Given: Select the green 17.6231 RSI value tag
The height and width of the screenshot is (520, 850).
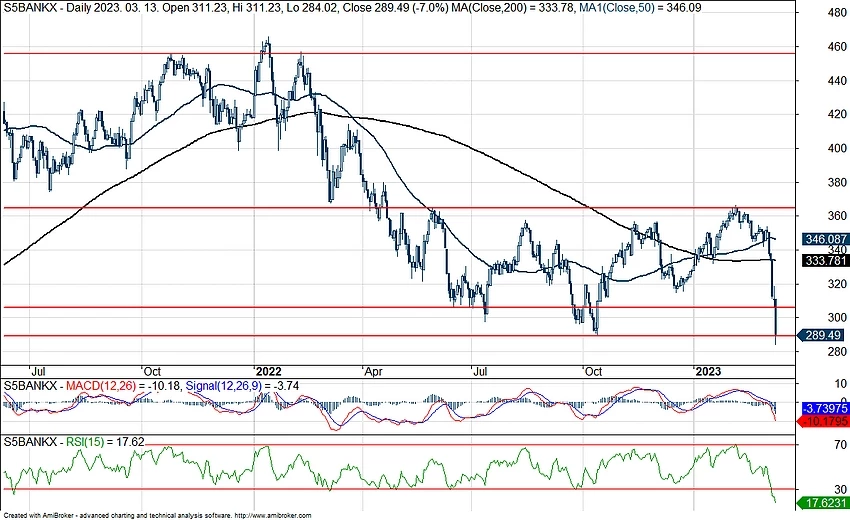Looking at the screenshot, I should [x=824, y=503].
